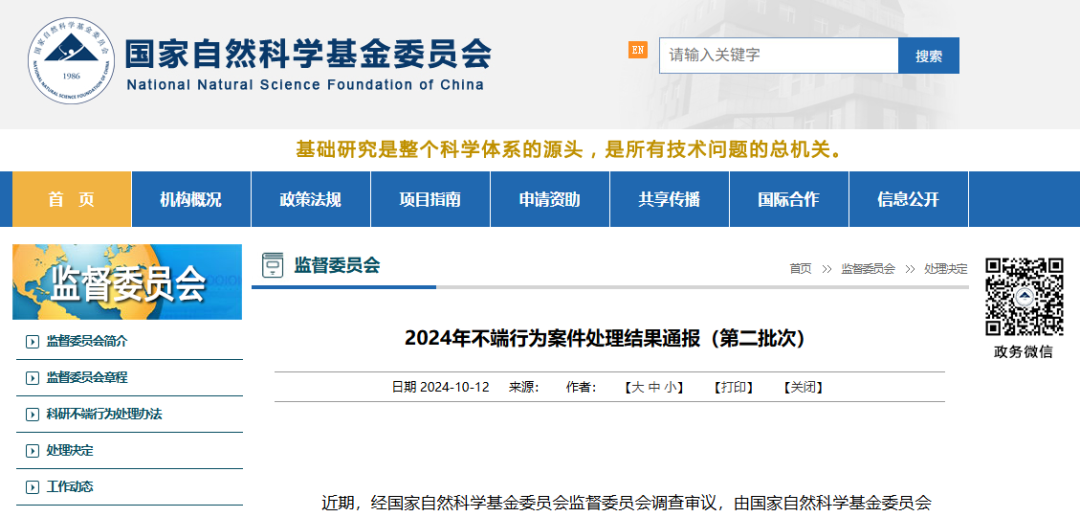Open the 信息公开 menu item
This screenshot has height=517, width=1080.
908,200
